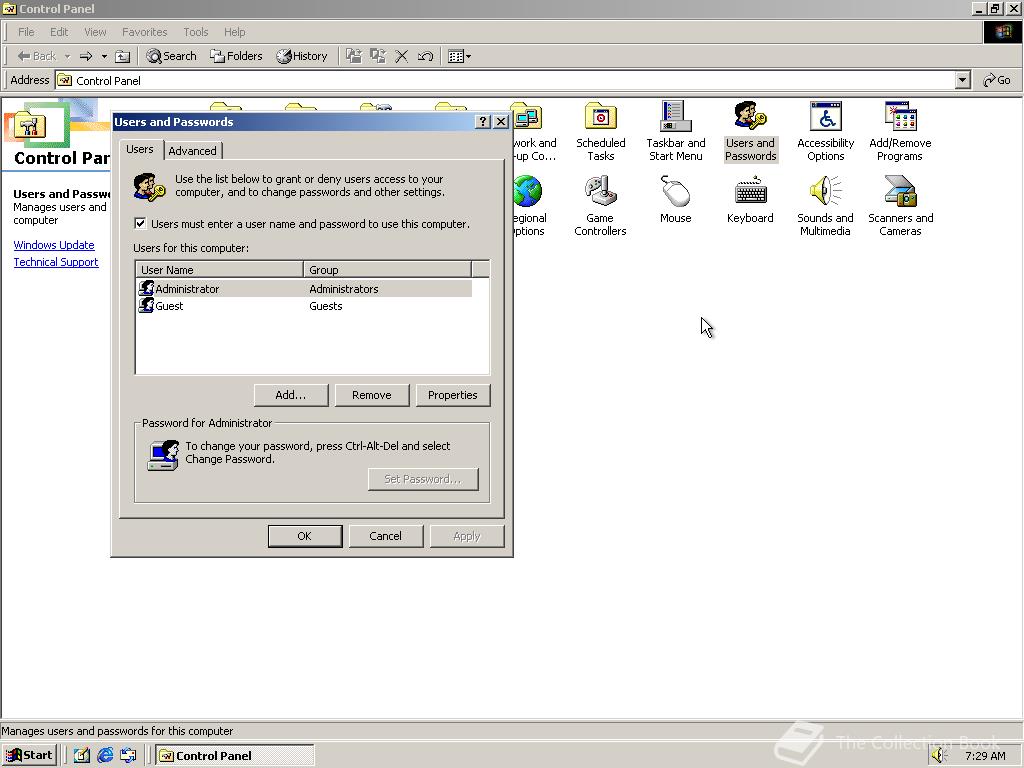
Task: Open the File menu
Action: coord(26,32)
